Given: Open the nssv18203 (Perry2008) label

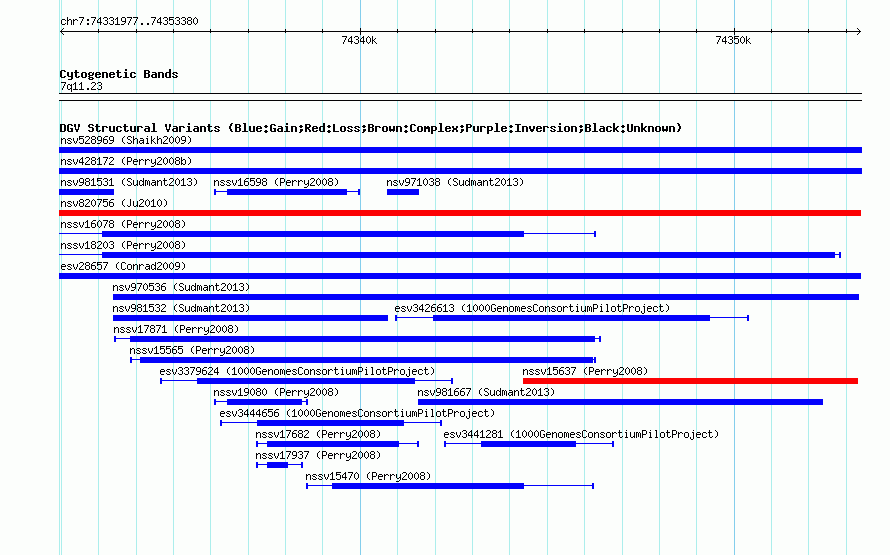Looking at the screenshot, I should [123, 245].
